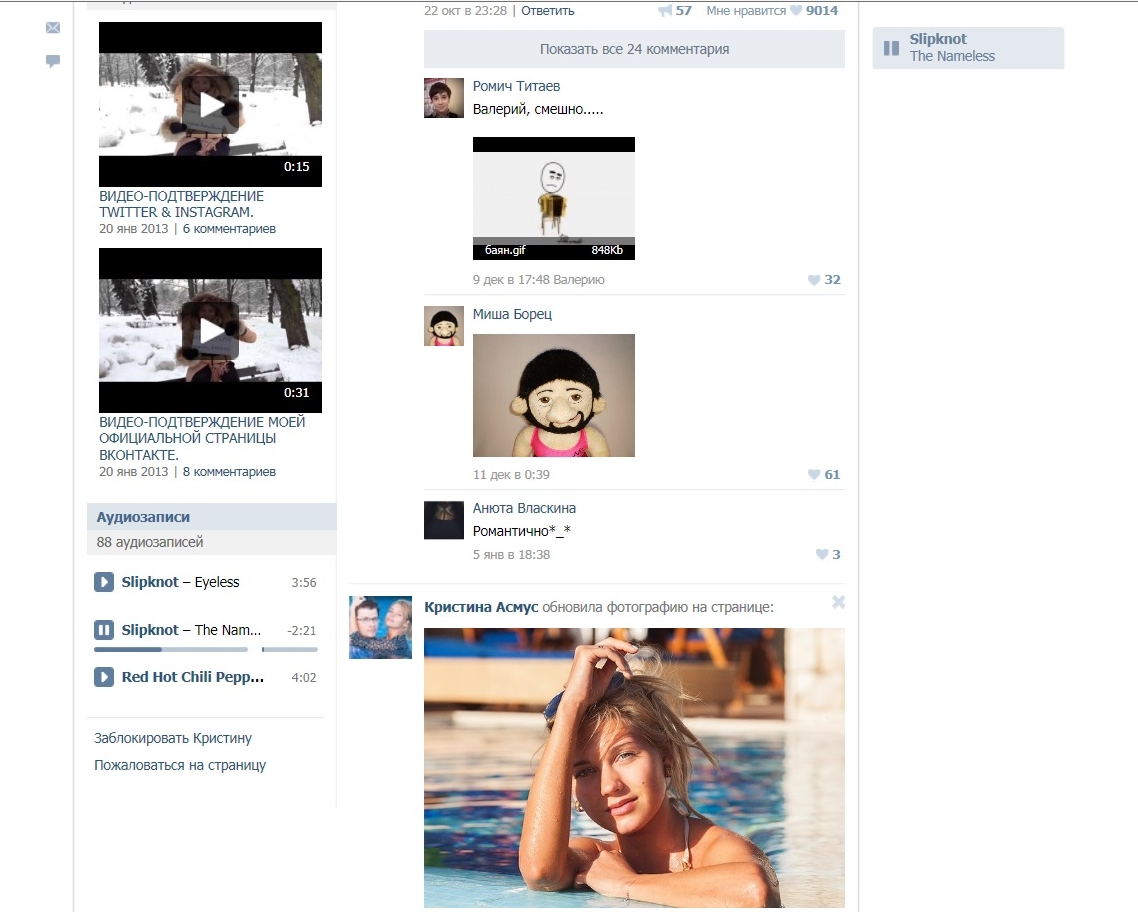Adjust the audio volume slider
The image size is (1138, 912).
coord(290,649)
